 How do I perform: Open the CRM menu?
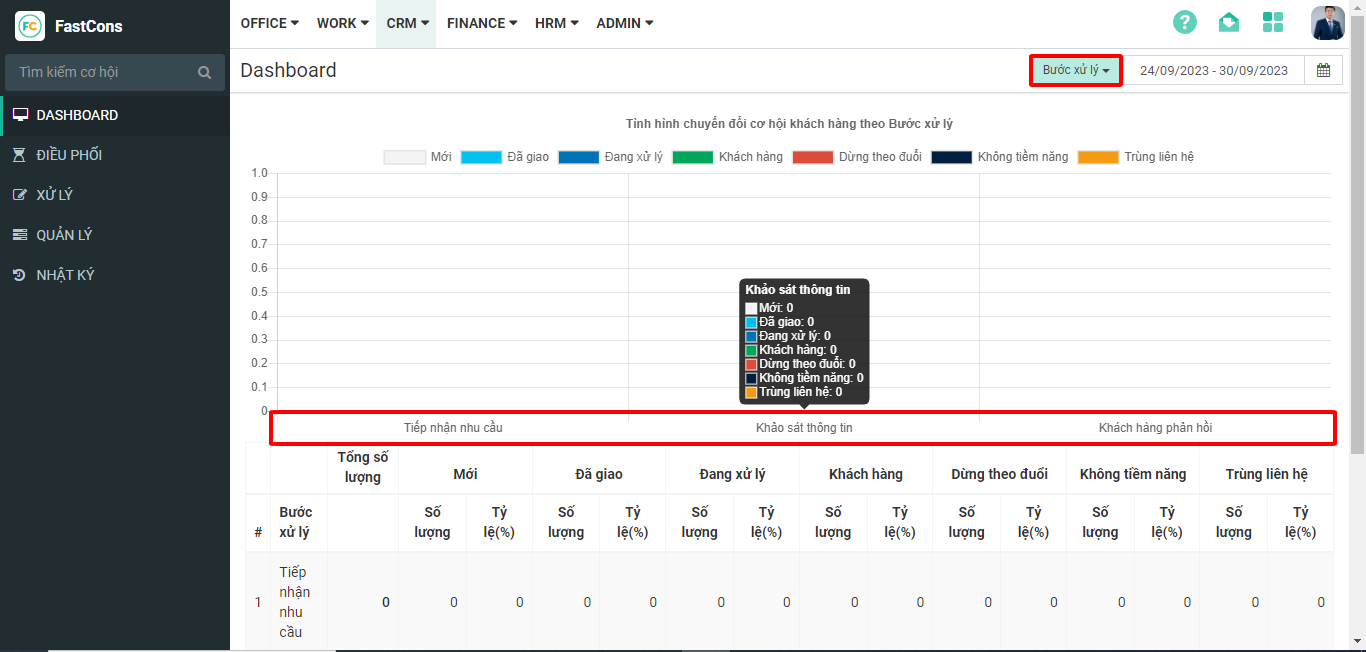[407, 23]
